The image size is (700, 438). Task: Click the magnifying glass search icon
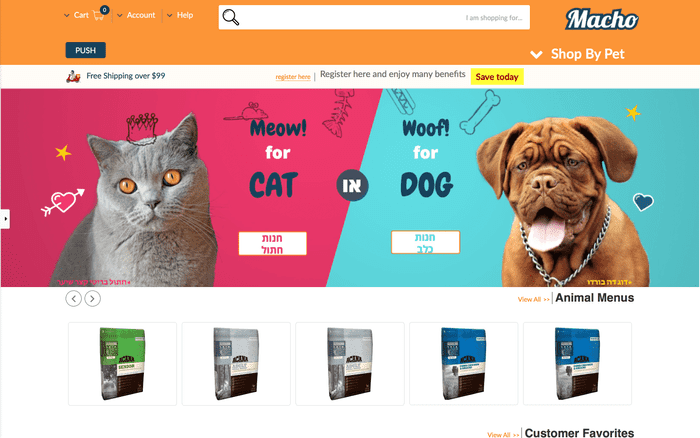231,17
